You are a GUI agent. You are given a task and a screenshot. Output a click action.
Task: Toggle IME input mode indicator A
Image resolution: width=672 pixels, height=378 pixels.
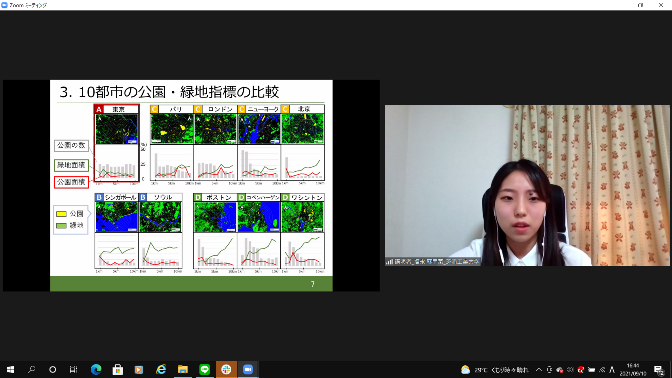click(612, 370)
